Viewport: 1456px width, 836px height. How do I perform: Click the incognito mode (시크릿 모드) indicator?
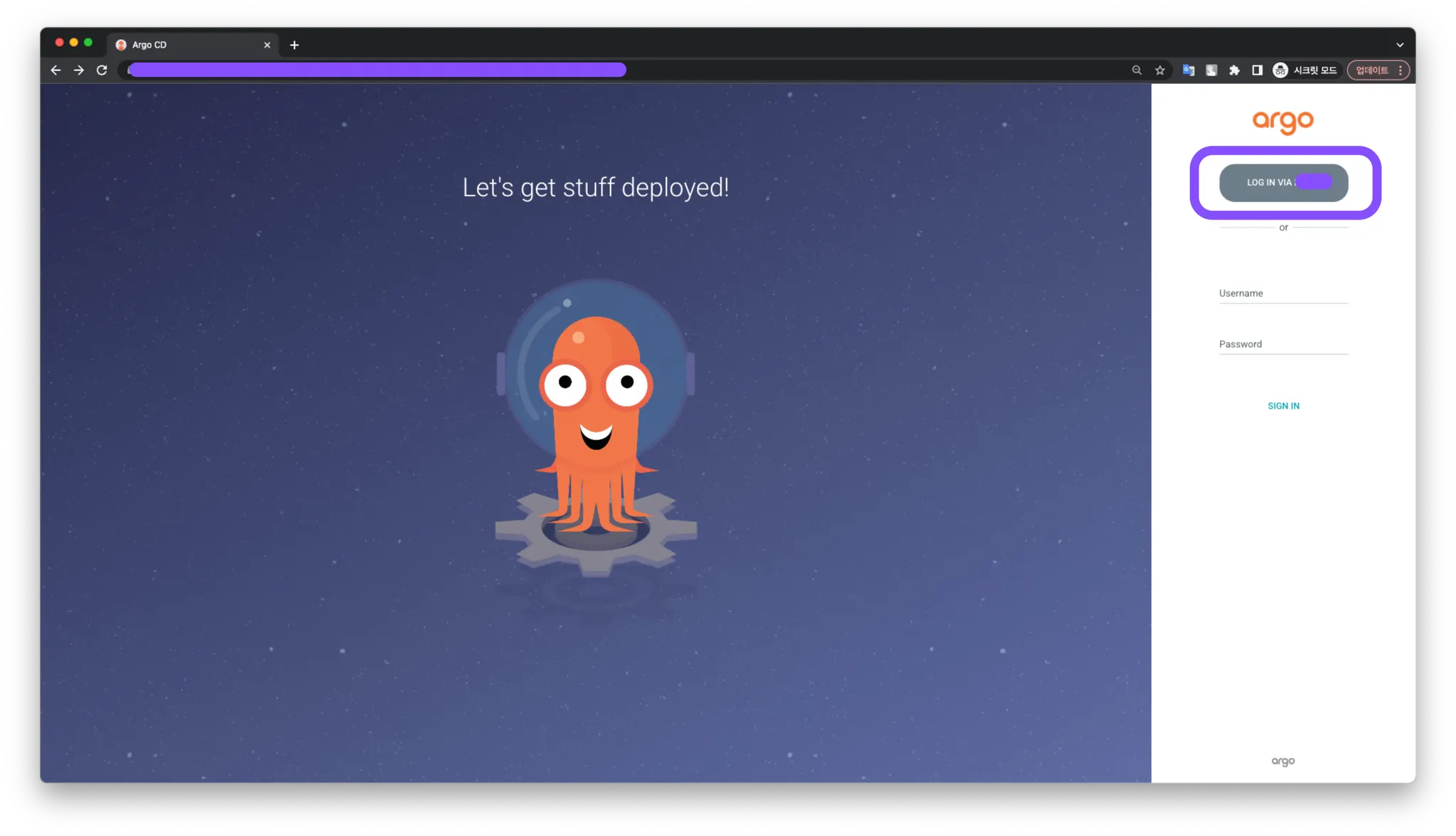tap(1305, 70)
